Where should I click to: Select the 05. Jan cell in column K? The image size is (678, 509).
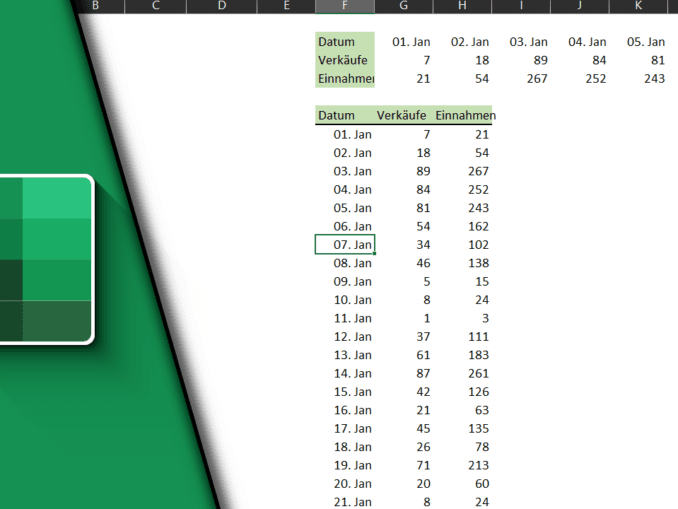pyautogui.click(x=645, y=42)
